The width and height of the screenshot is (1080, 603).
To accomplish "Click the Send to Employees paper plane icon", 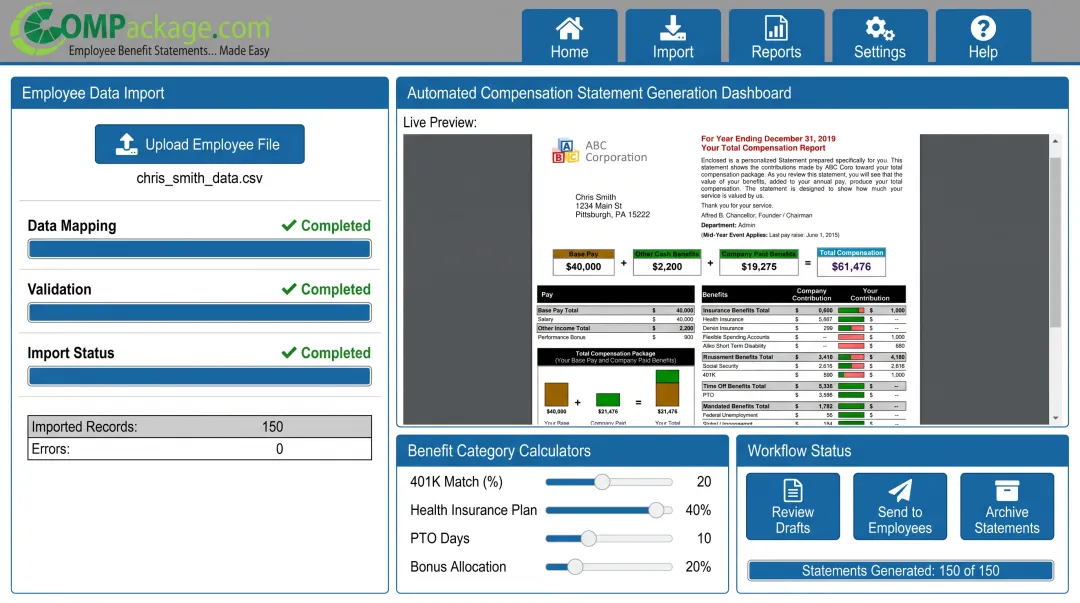I will [x=900, y=490].
